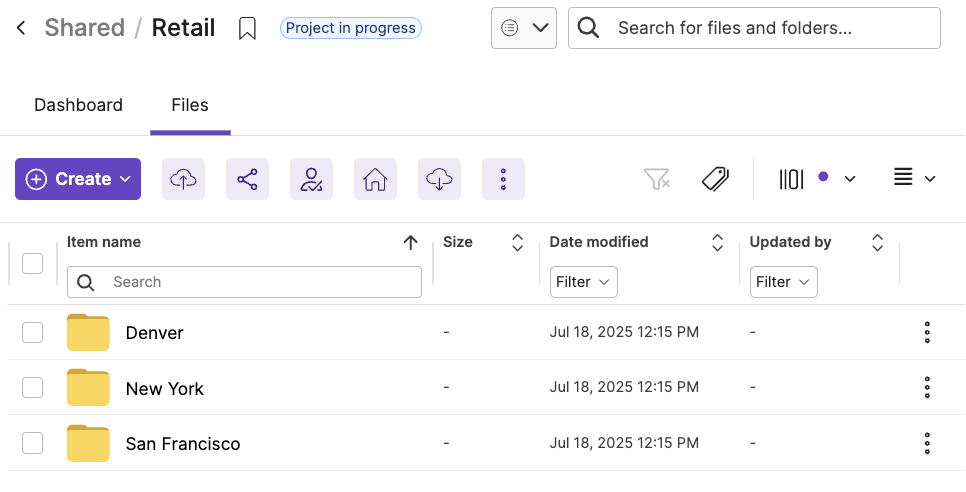The image size is (966, 492).
Task: Sort by the Size column arrows
Action: point(518,243)
